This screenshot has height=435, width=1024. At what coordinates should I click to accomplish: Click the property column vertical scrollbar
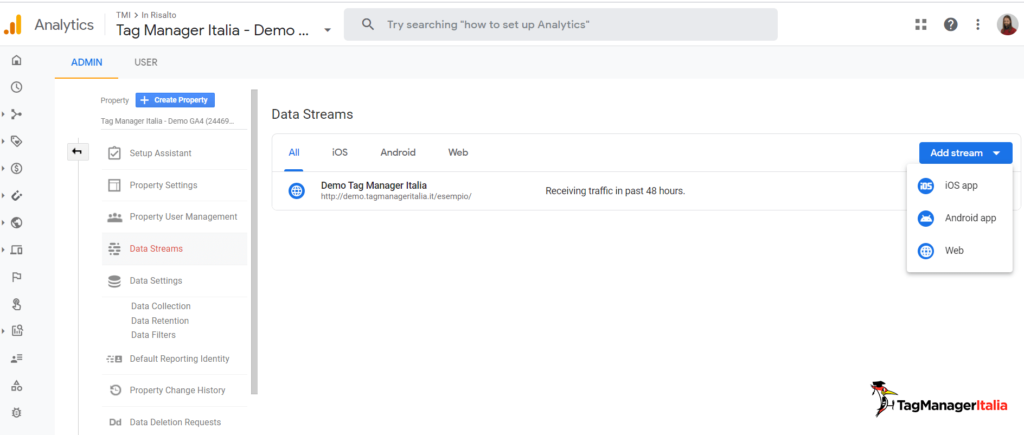click(255, 242)
